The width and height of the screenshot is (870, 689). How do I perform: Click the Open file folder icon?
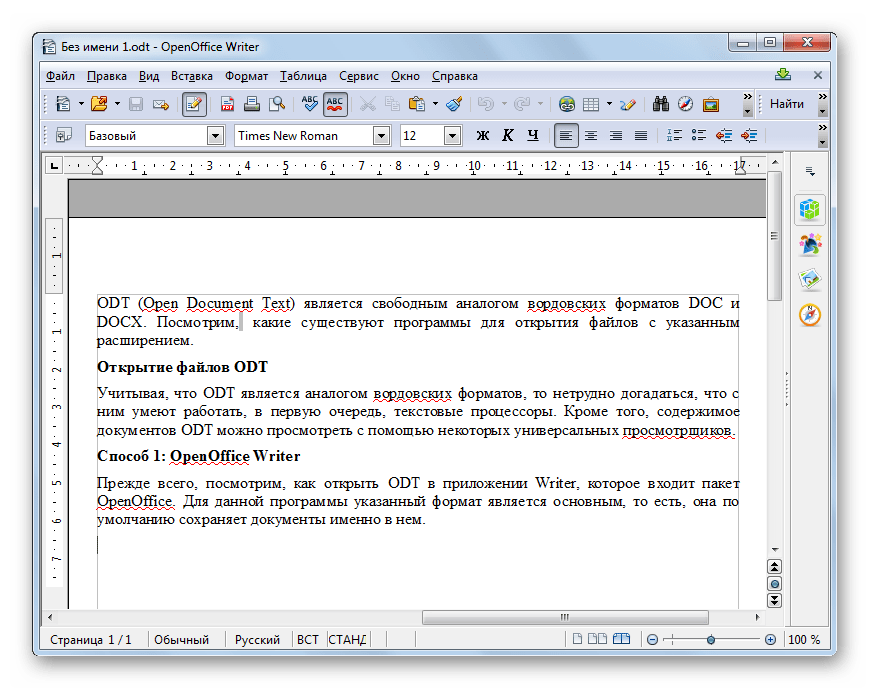point(99,104)
